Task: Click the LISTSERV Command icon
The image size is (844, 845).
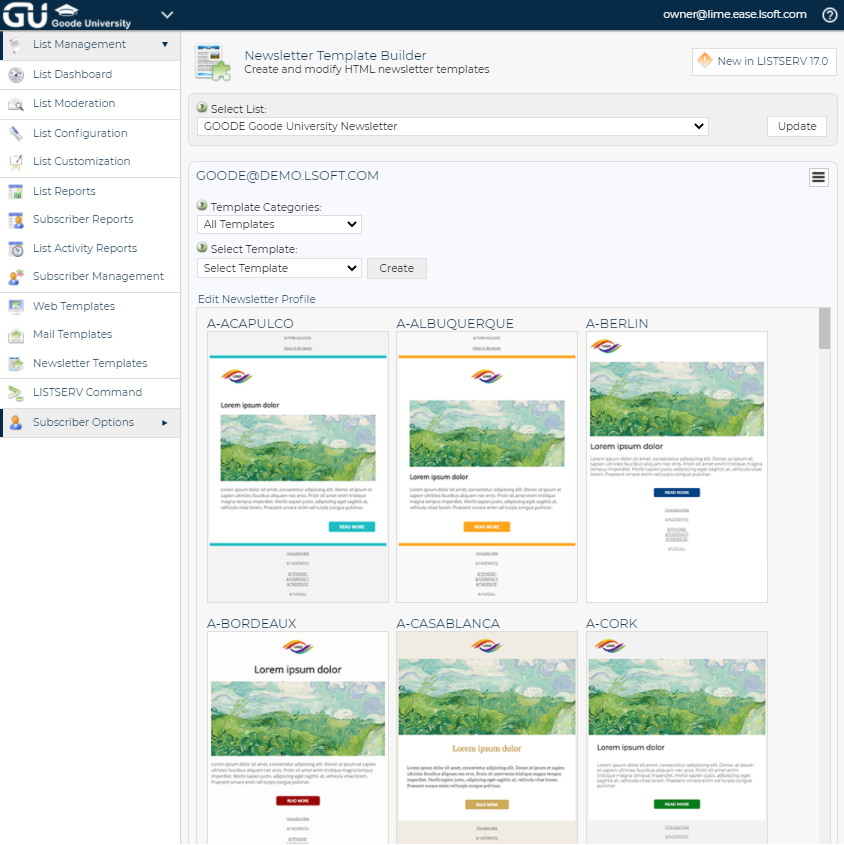Action: coord(15,393)
